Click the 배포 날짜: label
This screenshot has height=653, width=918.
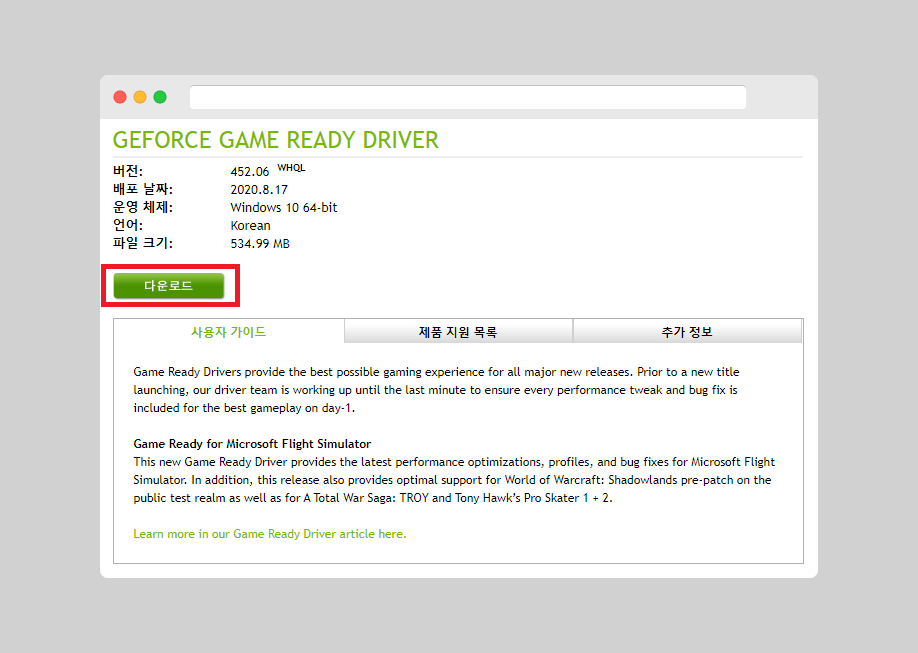pyautogui.click(x=143, y=189)
